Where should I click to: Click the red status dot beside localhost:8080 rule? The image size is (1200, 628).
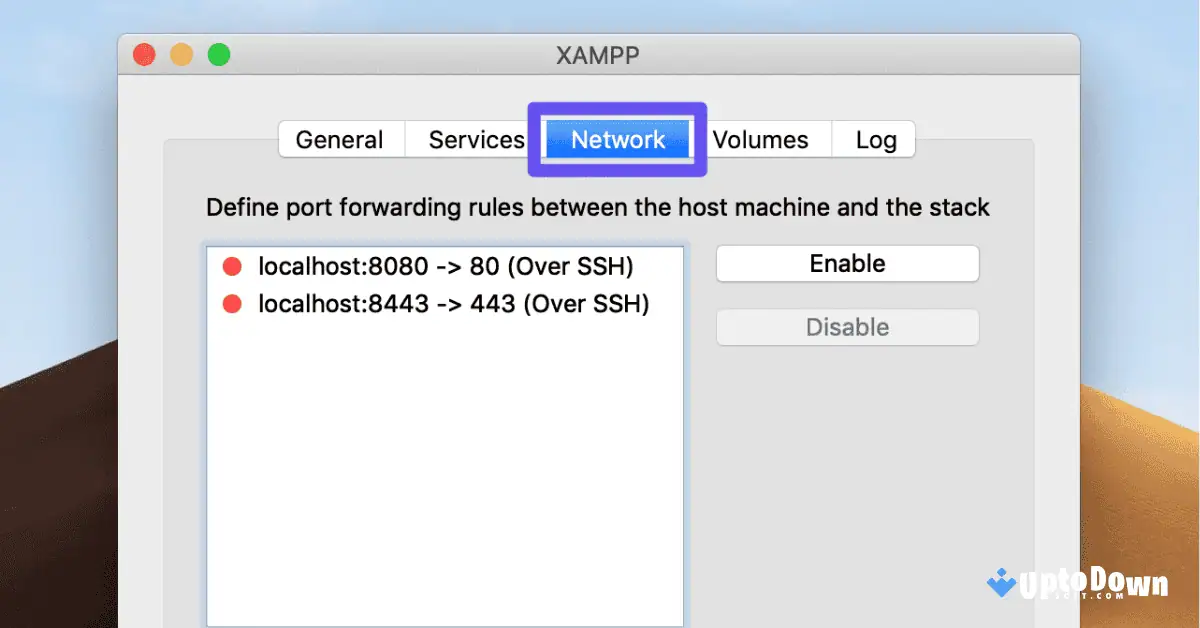coord(231,266)
